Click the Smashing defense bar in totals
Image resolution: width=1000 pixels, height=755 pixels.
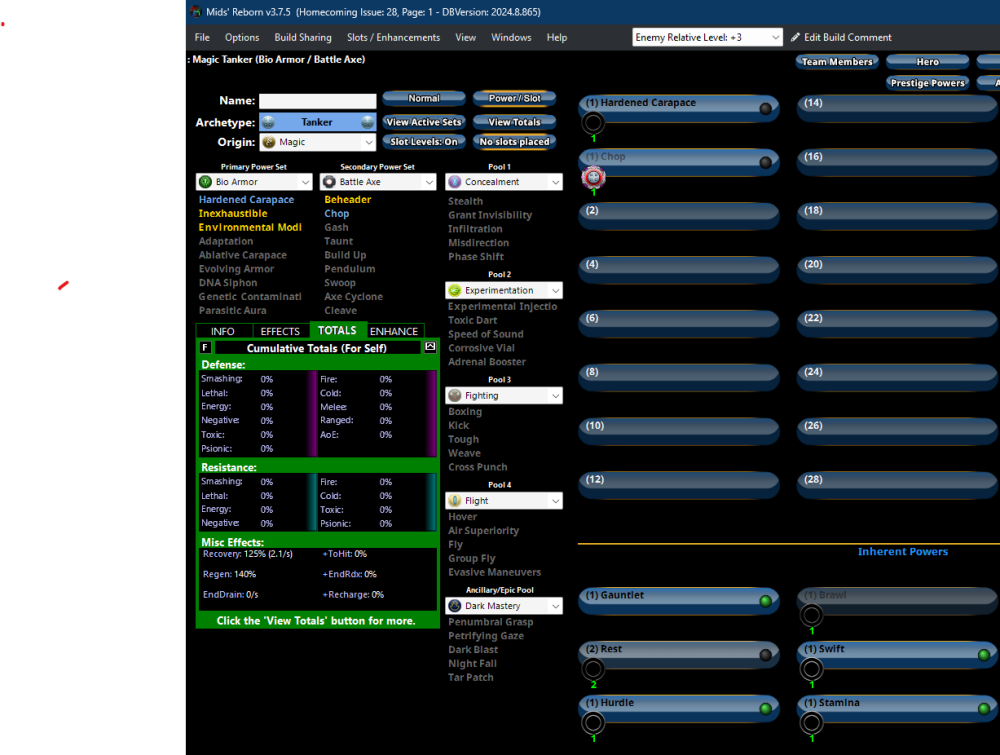[x=288, y=380]
